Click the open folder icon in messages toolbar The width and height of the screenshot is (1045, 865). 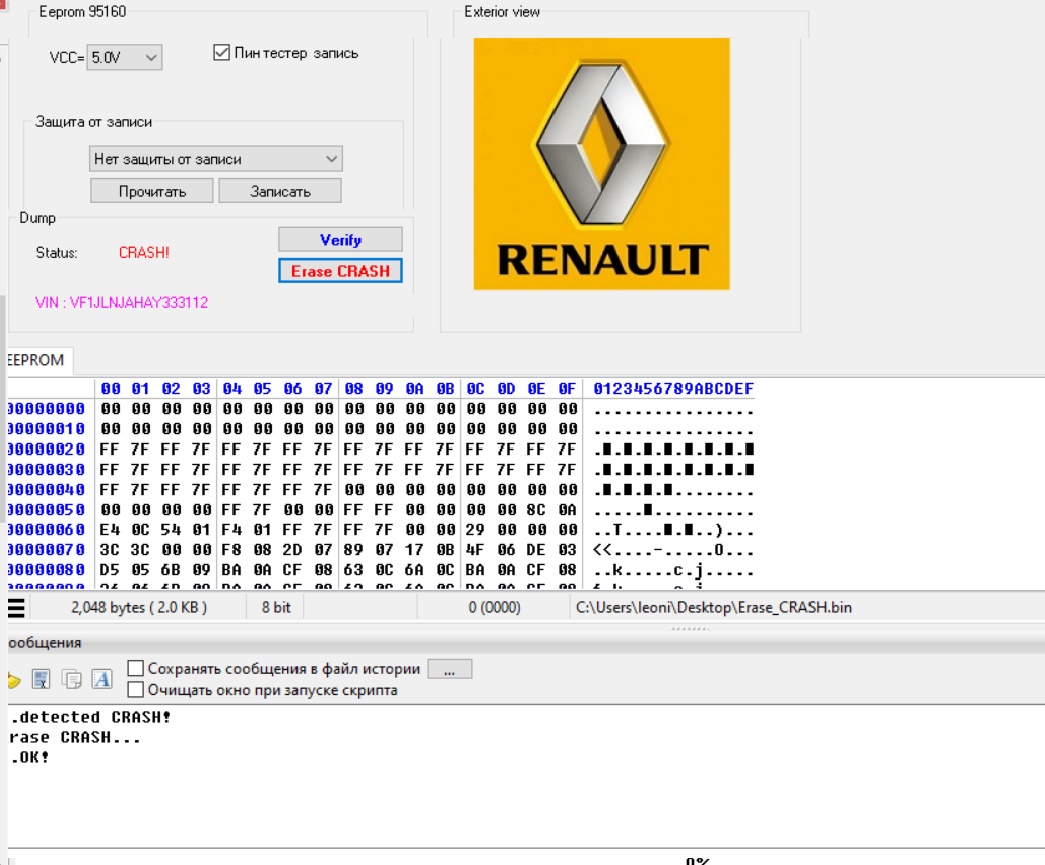[x=13, y=680]
